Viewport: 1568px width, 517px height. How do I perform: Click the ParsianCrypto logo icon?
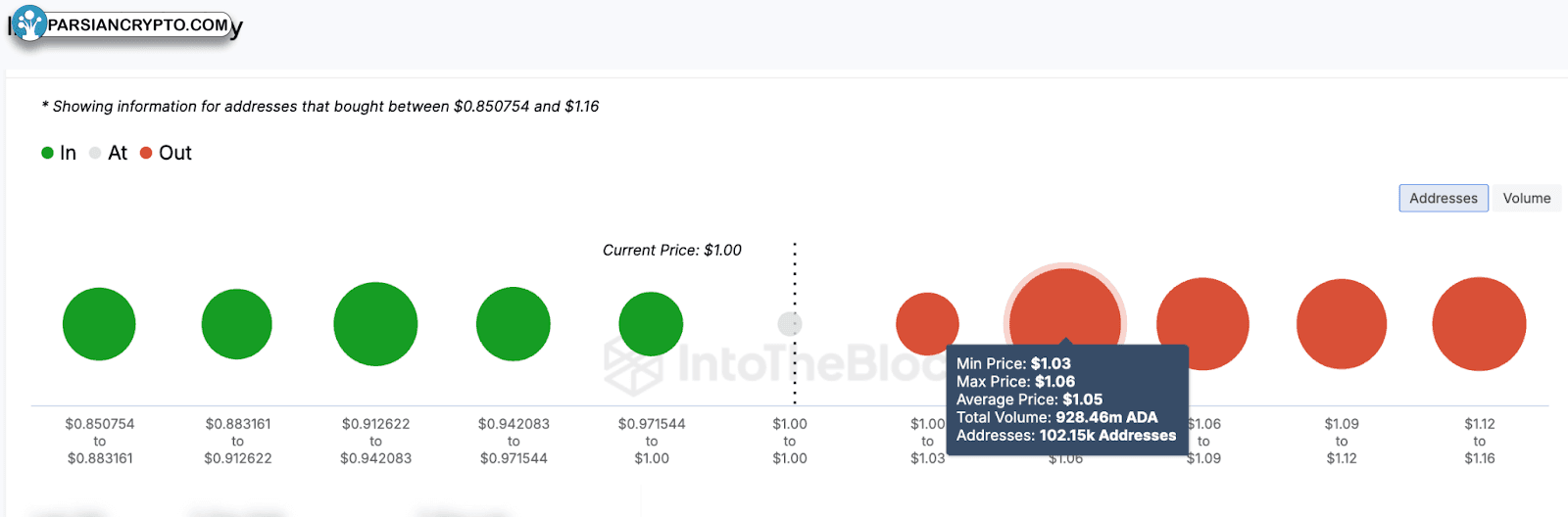(x=30, y=23)
